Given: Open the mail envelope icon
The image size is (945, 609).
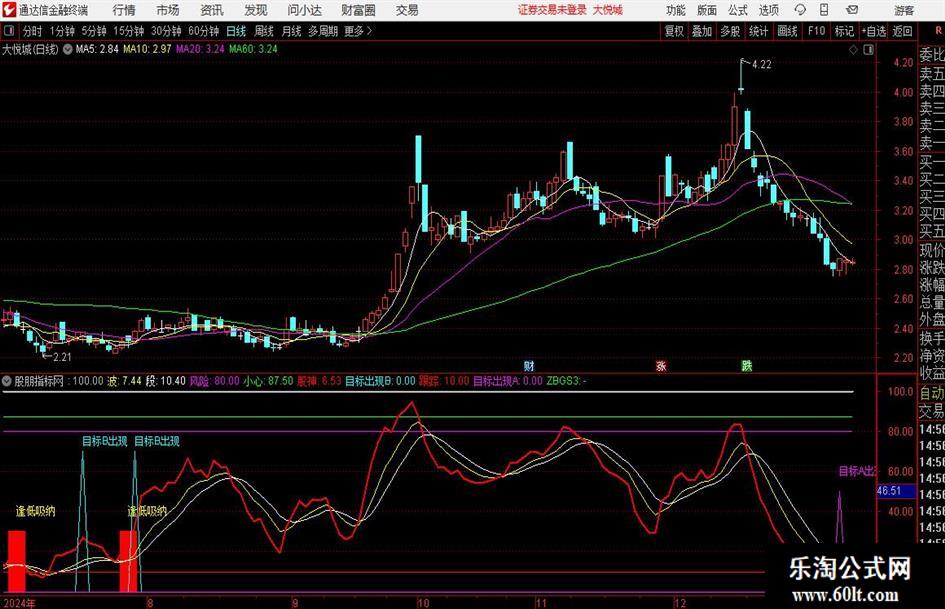Looking at the screenshot, I should pyautogui.click(x=852, y=10).
